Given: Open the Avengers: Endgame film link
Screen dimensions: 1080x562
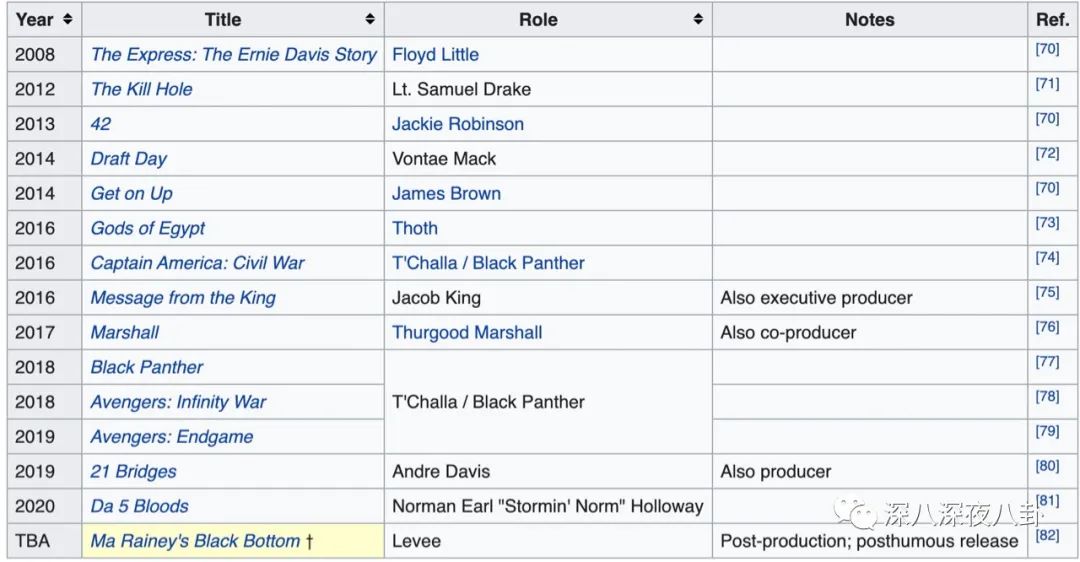Looking at the screenshot, I should pos(171,437).
